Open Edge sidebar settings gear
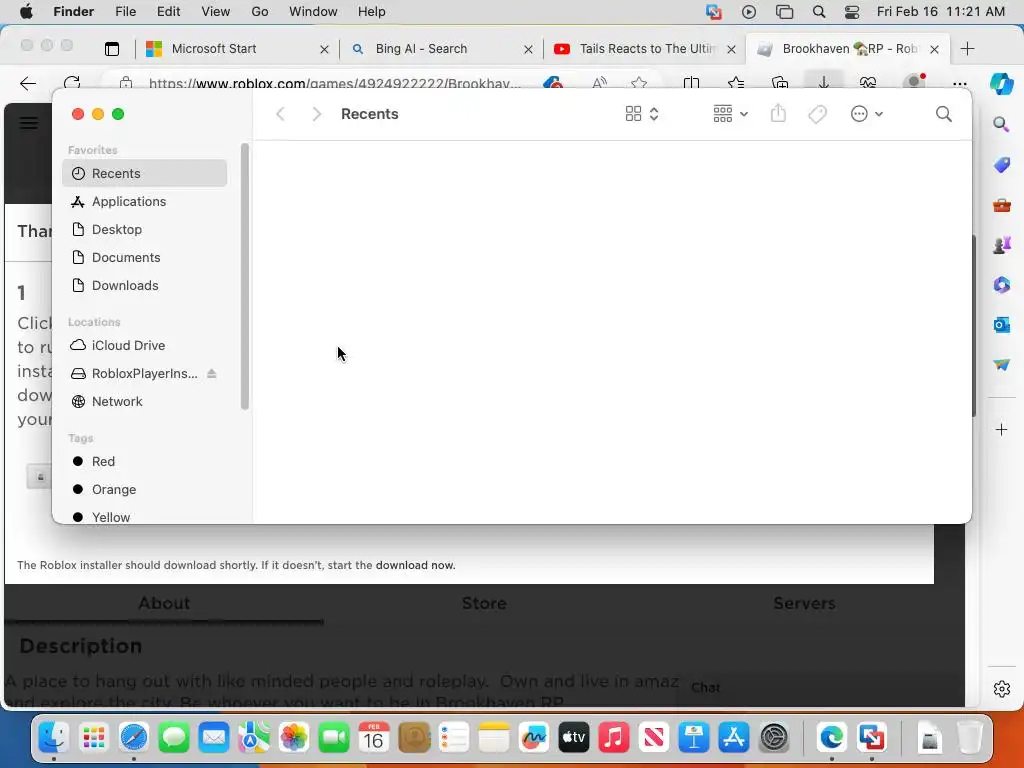 [x=1002, y=689]
